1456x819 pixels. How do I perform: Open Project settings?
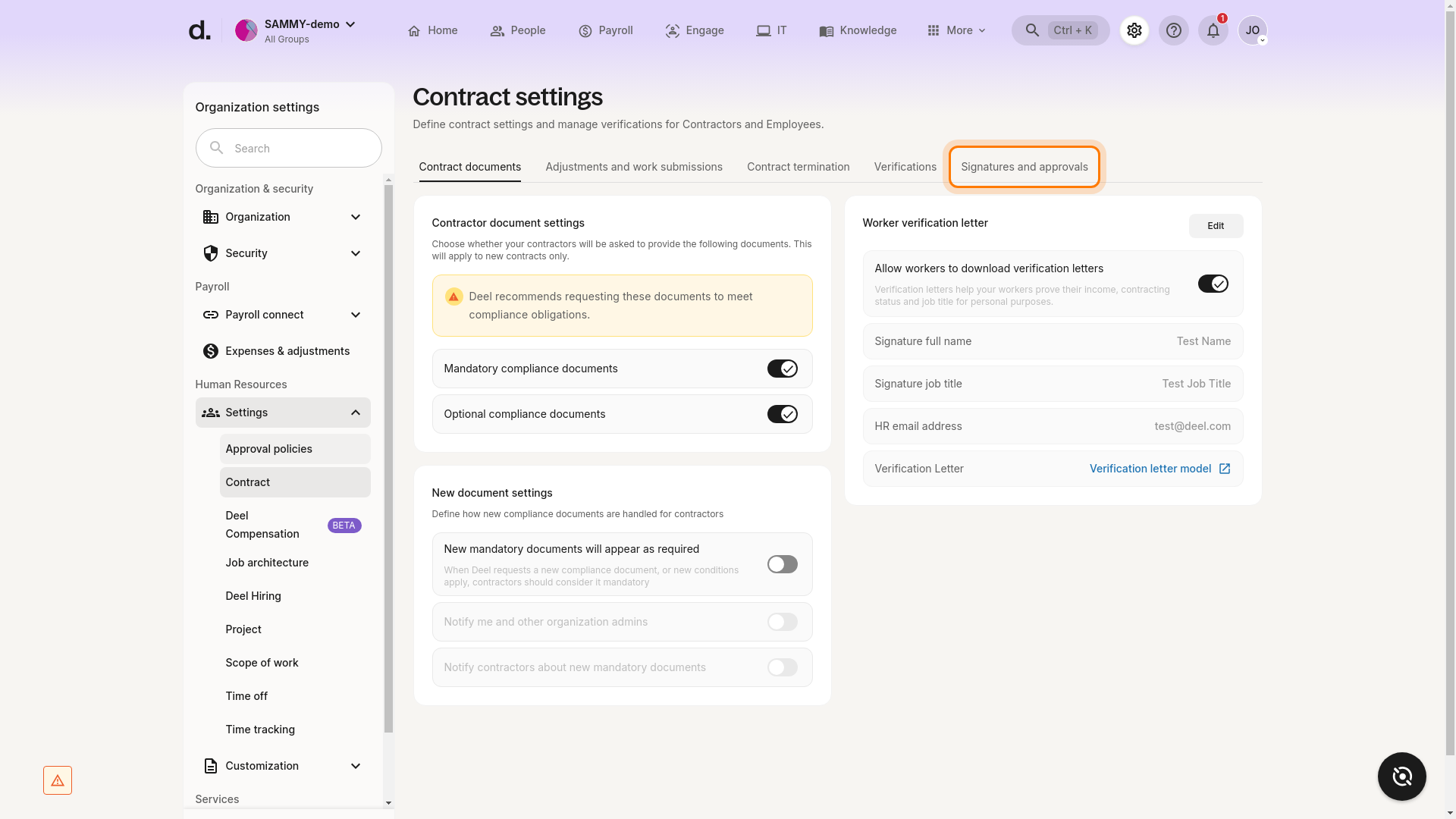pos(295,629)
